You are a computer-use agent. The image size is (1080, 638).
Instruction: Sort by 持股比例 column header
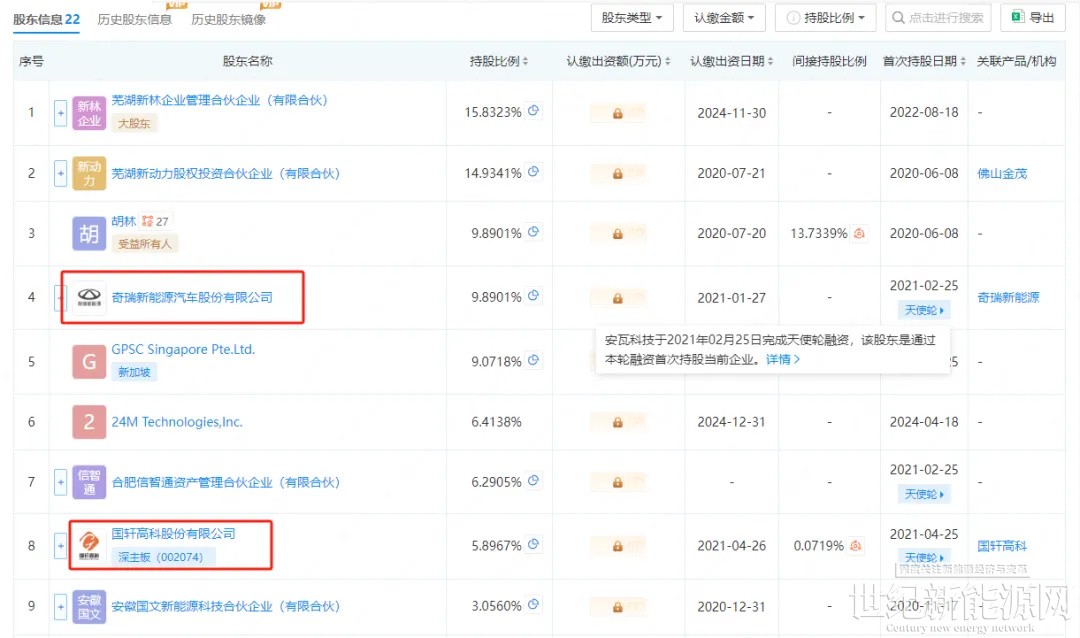(x=499, y=61)
